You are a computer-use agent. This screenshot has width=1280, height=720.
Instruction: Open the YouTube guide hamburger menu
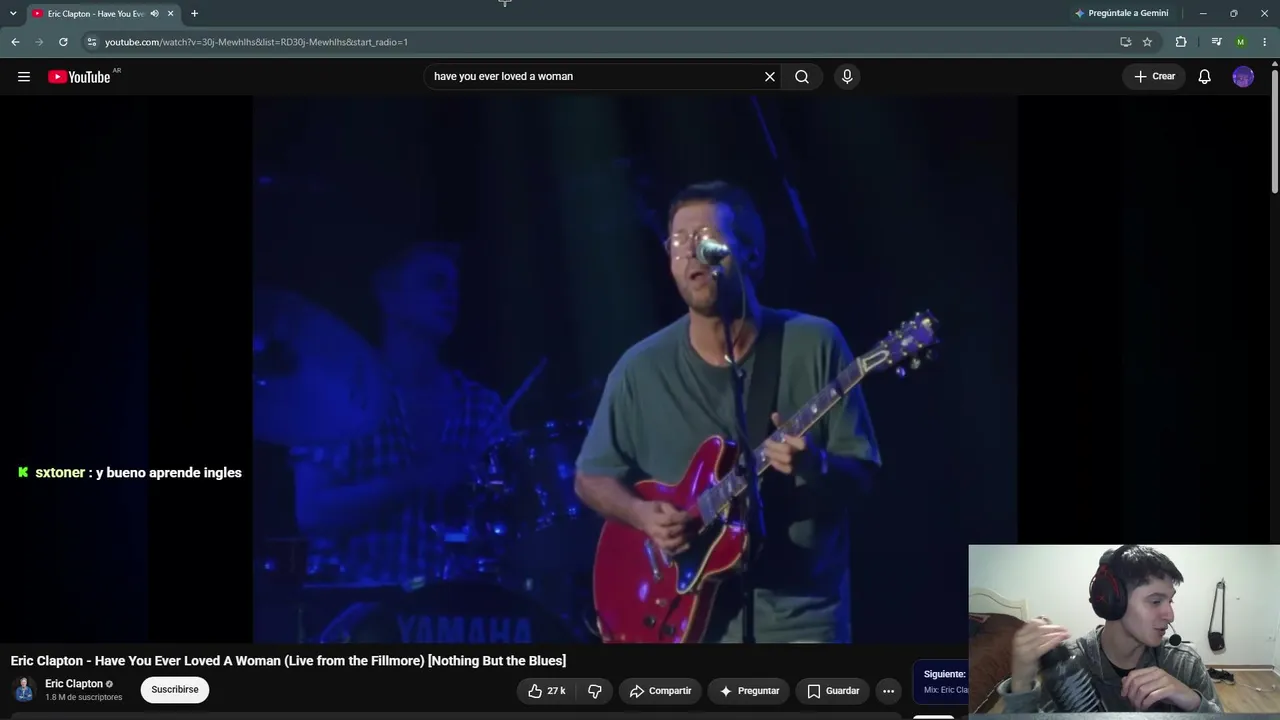(24, 77)
